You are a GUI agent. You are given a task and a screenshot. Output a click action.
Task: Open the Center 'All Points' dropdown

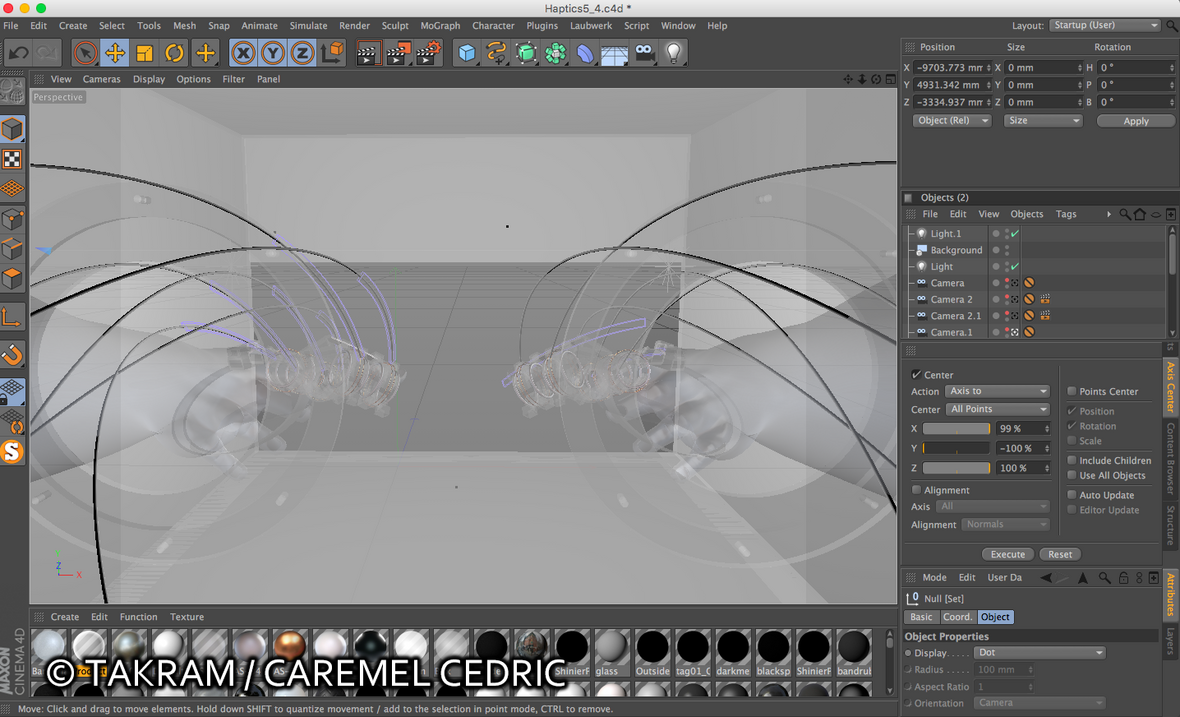point(998,410)
